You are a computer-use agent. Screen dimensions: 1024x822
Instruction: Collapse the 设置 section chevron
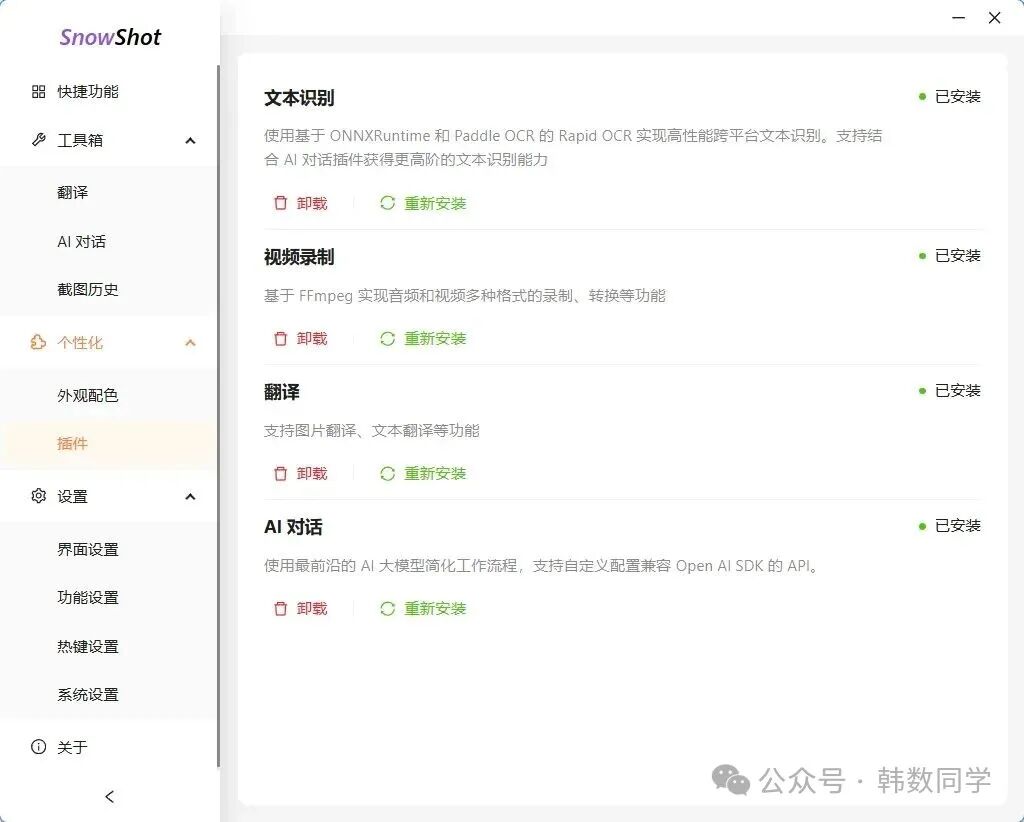pos(190,497)
